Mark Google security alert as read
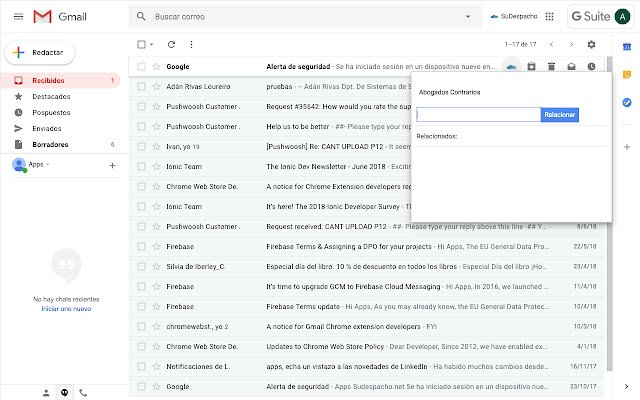The image size is (640, 400). coord(571,66)
